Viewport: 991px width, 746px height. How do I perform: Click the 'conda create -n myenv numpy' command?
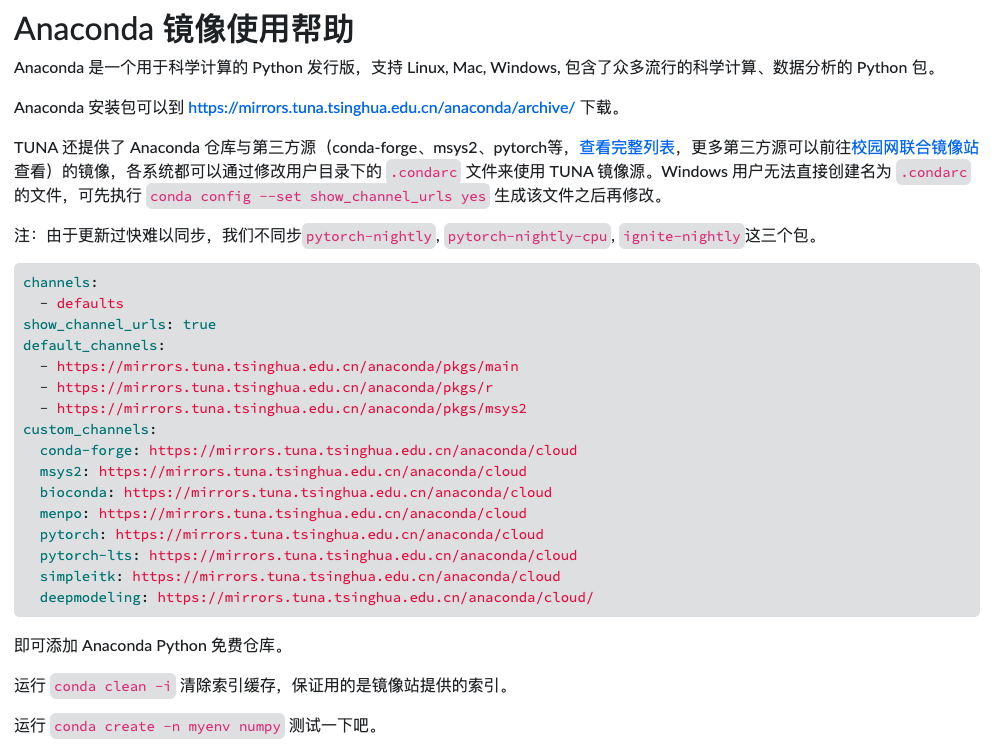(167, 726)
